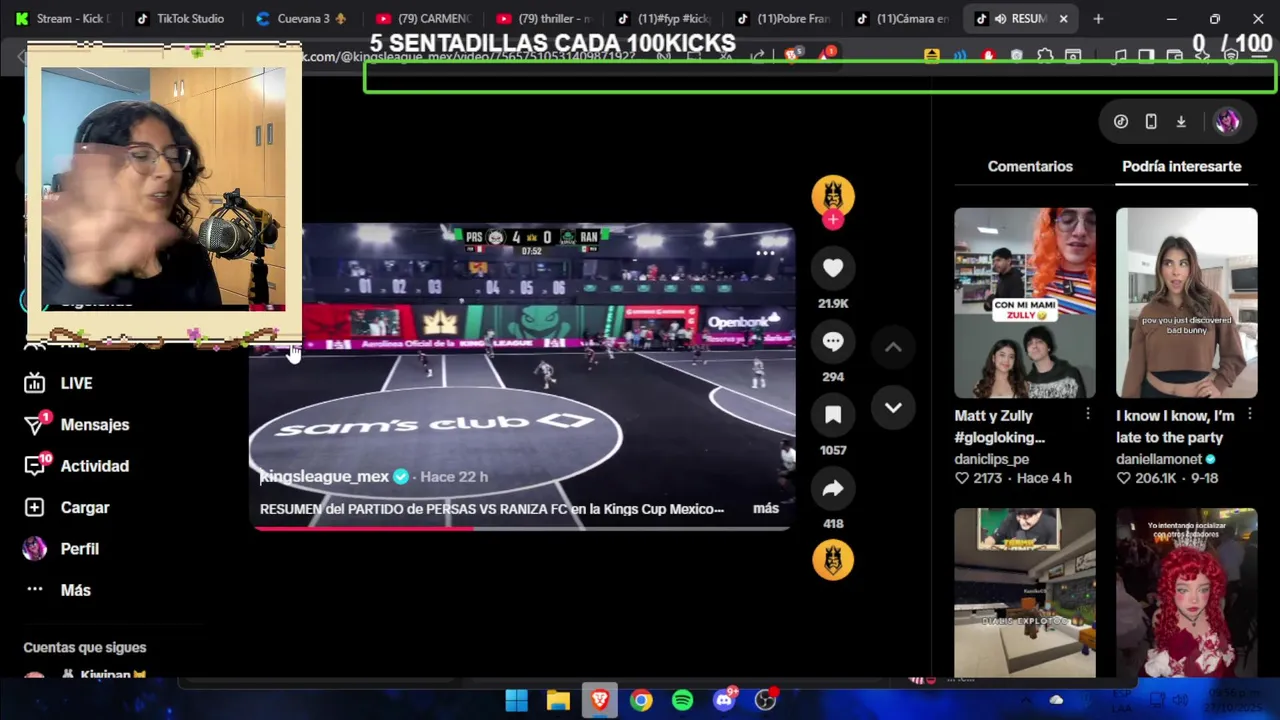Go to next video with down chevron

click(893, 408)
